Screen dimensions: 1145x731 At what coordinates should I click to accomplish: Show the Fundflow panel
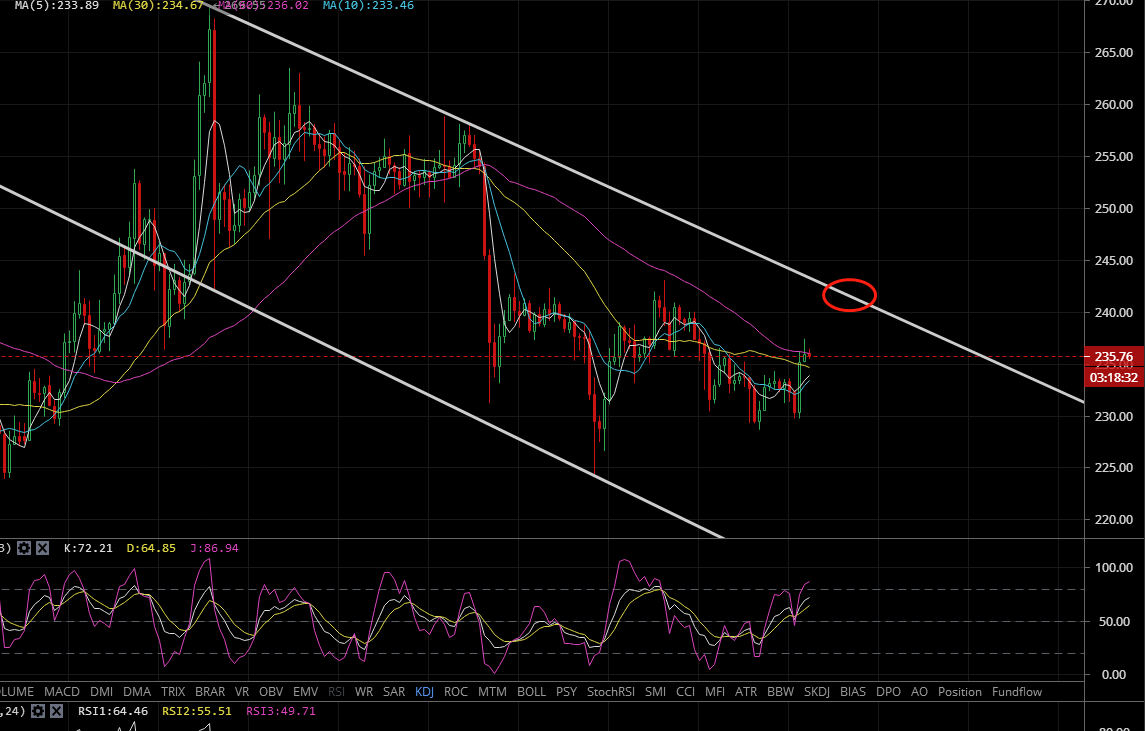1016,691
